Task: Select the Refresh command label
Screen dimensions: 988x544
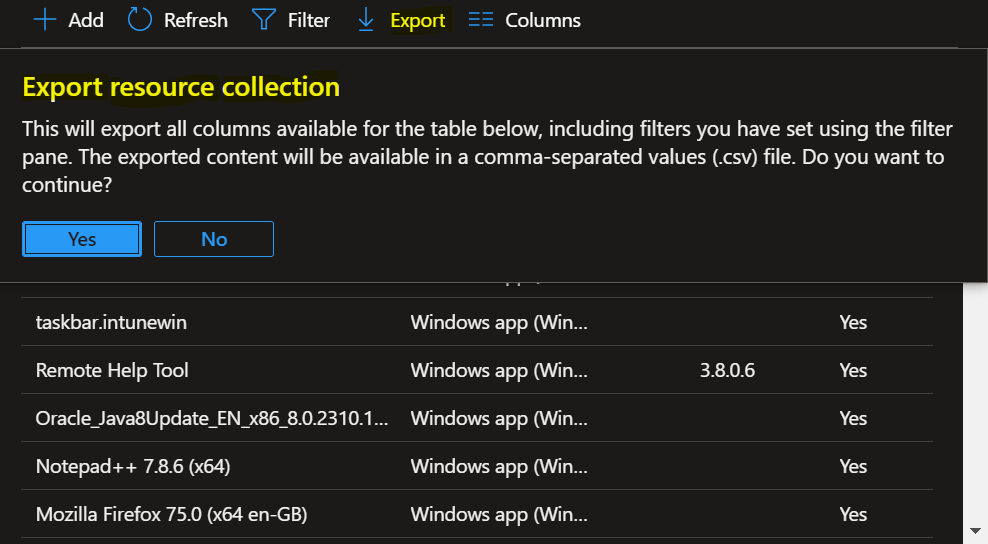Action: click(196, 20)
